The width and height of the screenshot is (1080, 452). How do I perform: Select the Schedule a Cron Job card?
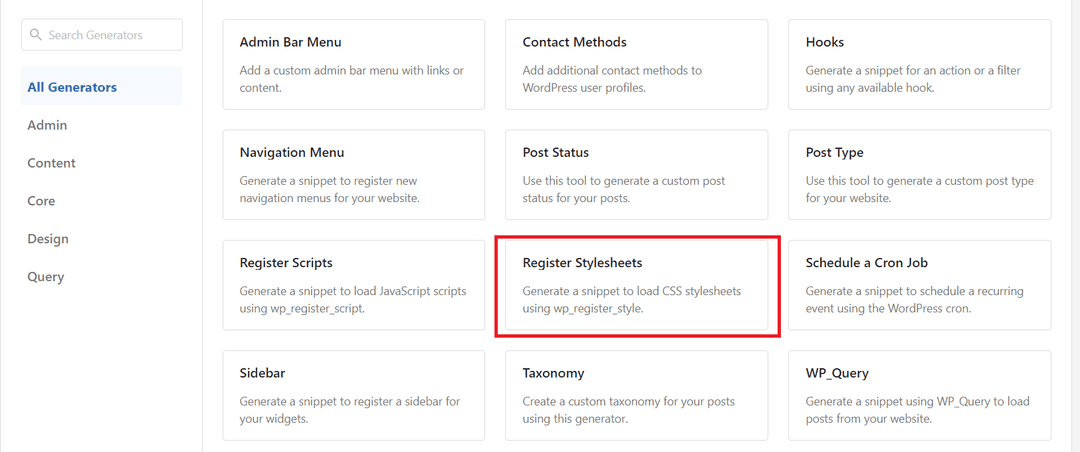click(920, 285)
